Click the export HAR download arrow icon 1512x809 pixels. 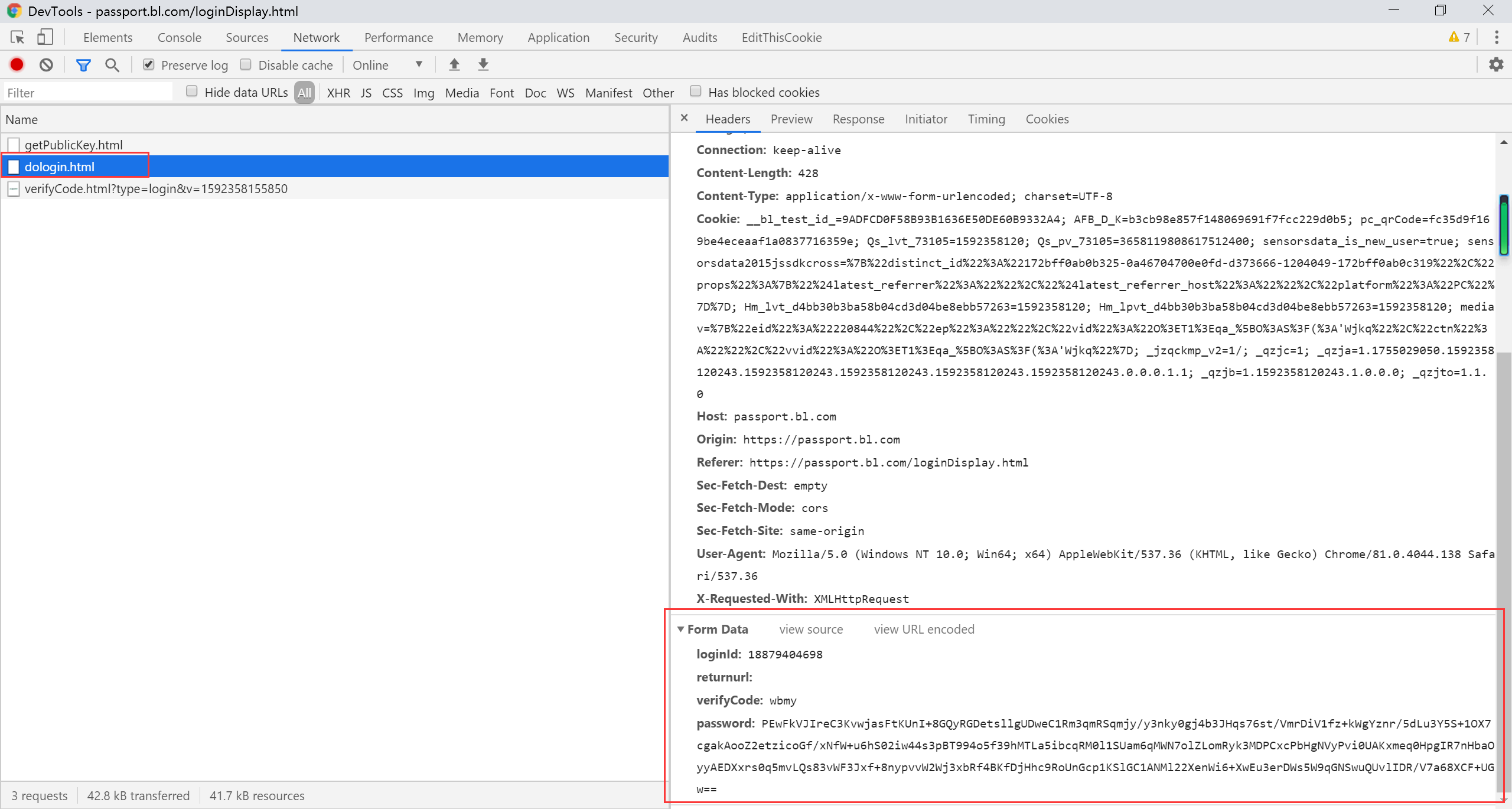pyautogui.click(x=483, y=64)
